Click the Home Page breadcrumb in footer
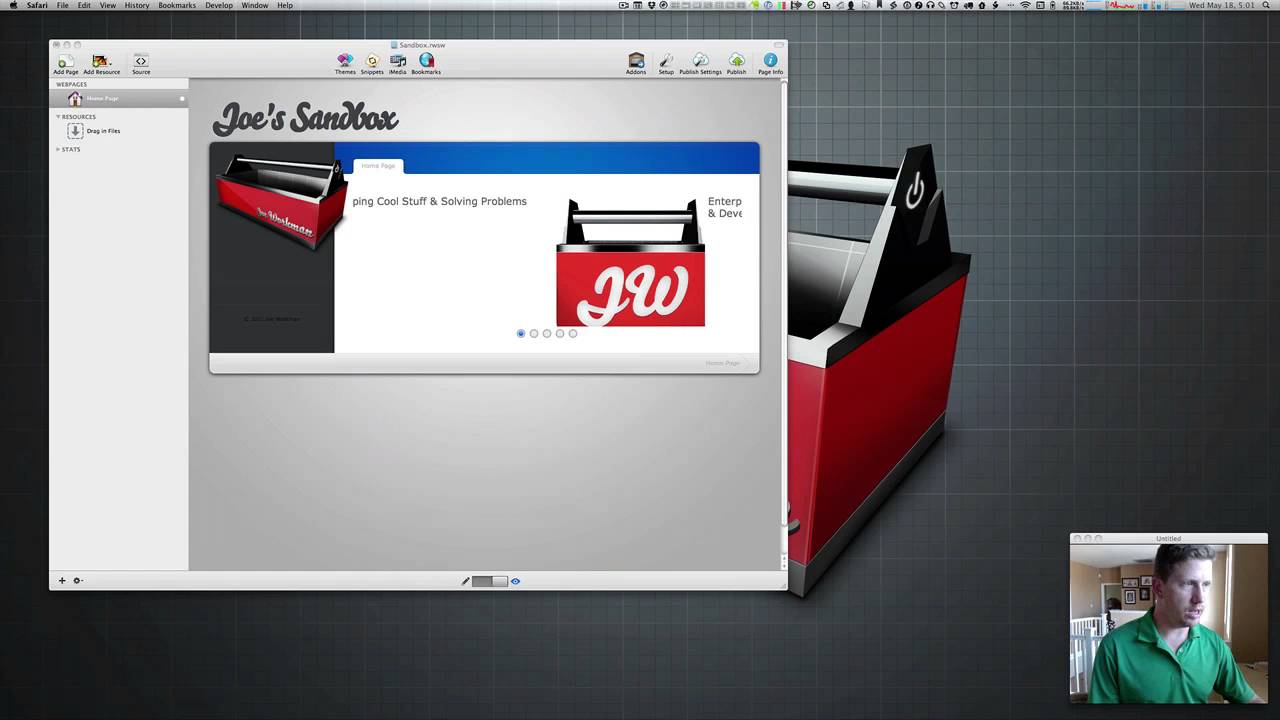Image resolution: width=1280 pixels, height=720 pixels. coord(722,363)
